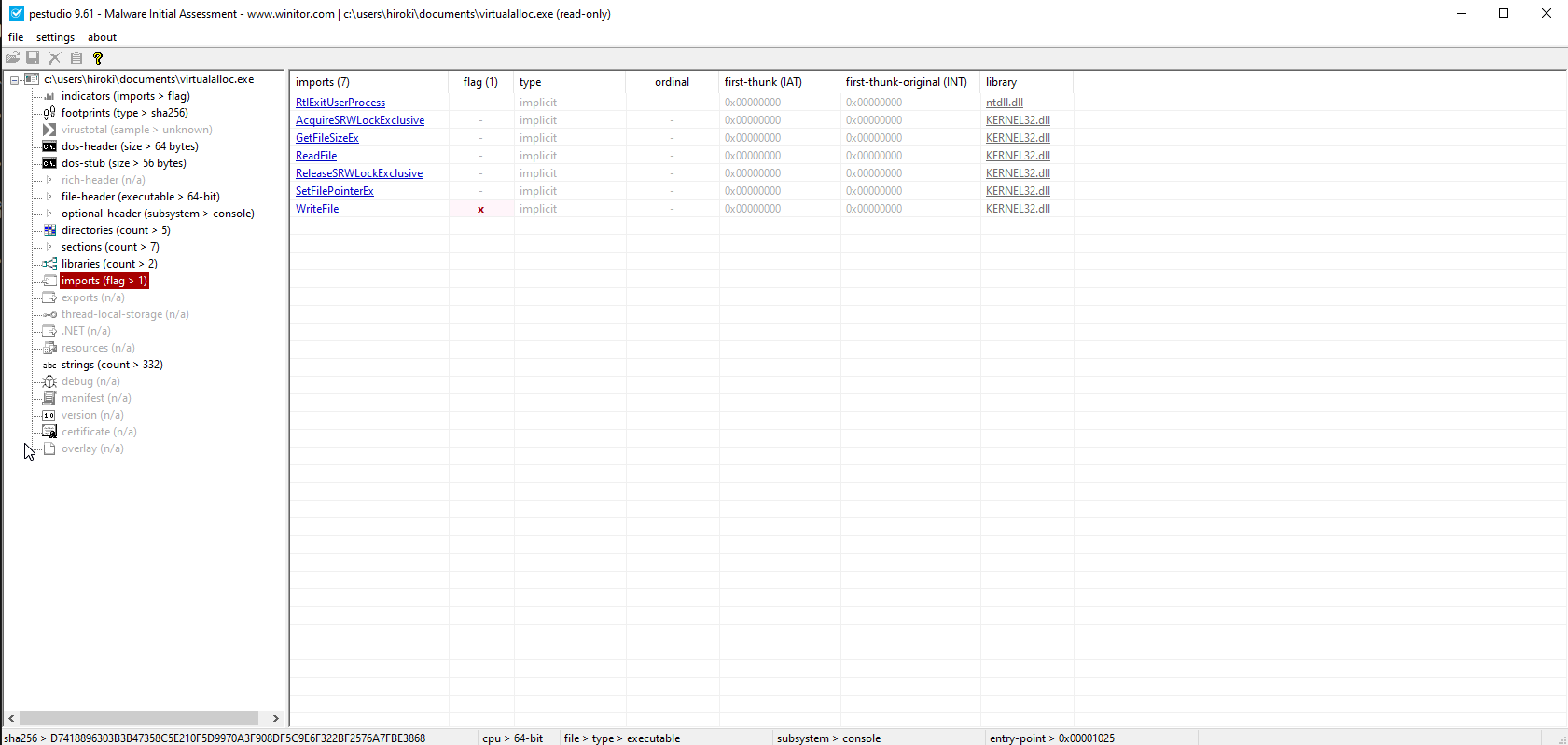Image resolution: width=1568 pixels, height=745 pixels.
Task: Expand the optional-header tree node
Action: pos(49,214)
